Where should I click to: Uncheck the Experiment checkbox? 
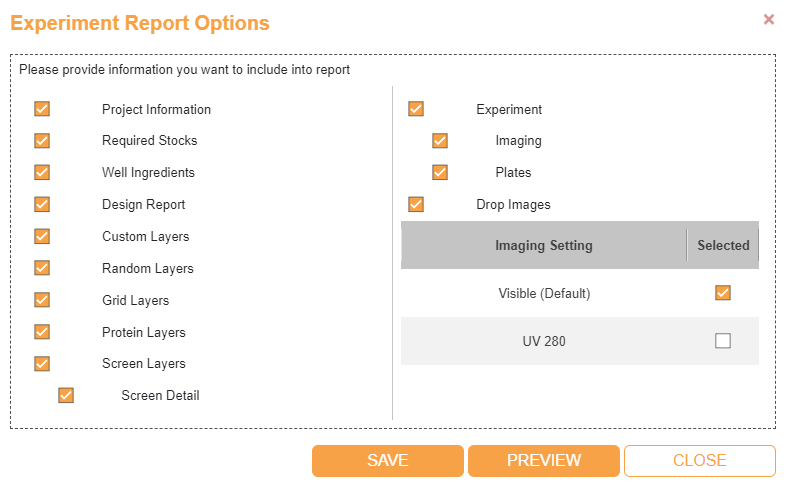pos(416,109)
